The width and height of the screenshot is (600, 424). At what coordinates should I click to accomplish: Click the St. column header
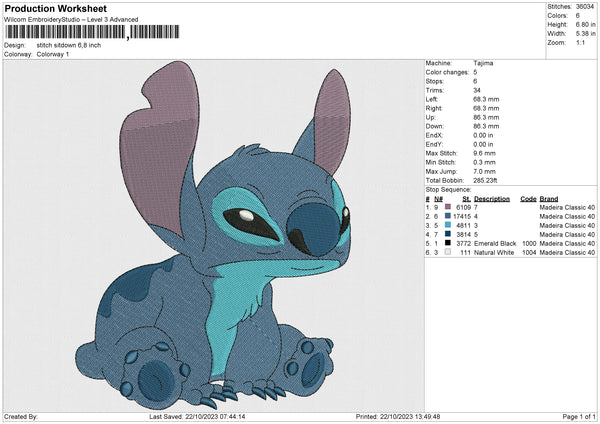[466, 197]
